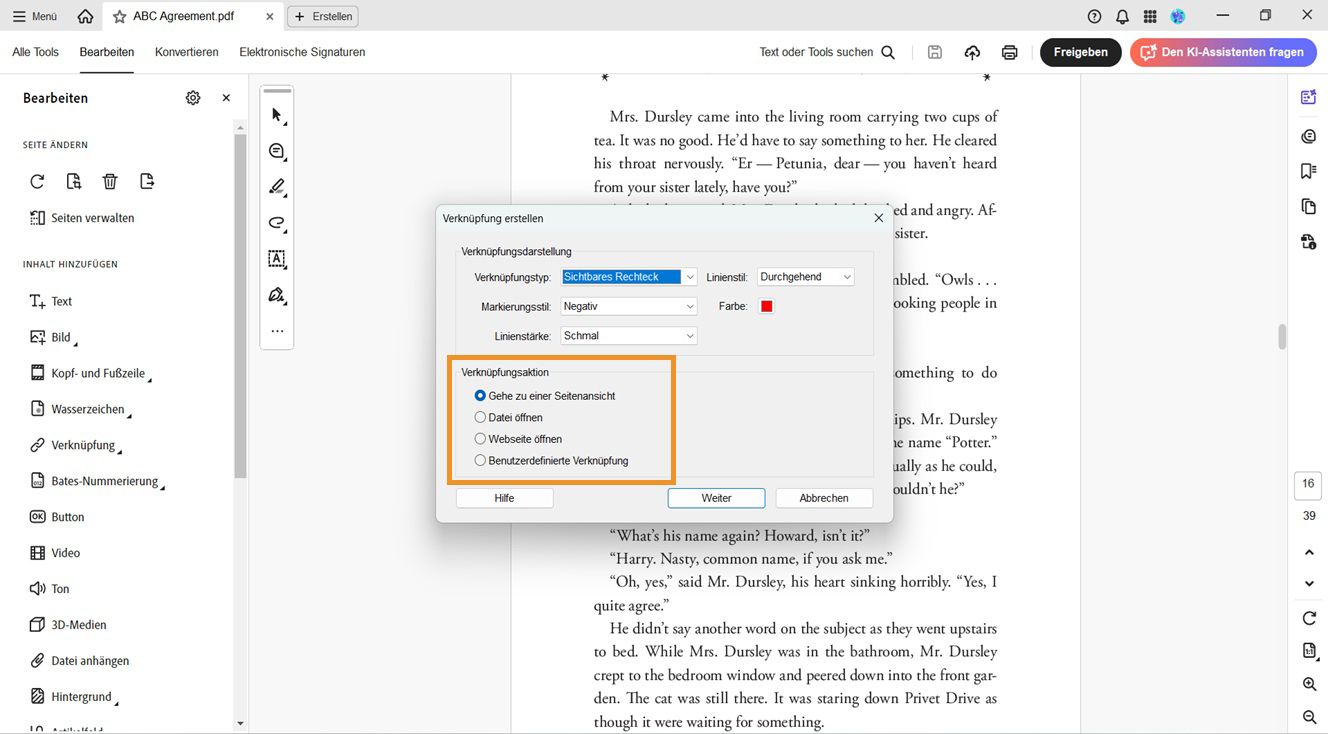Click the Freigeben share button
Viewport: 1328px width, 734px height.
[x=1081, y=52]
